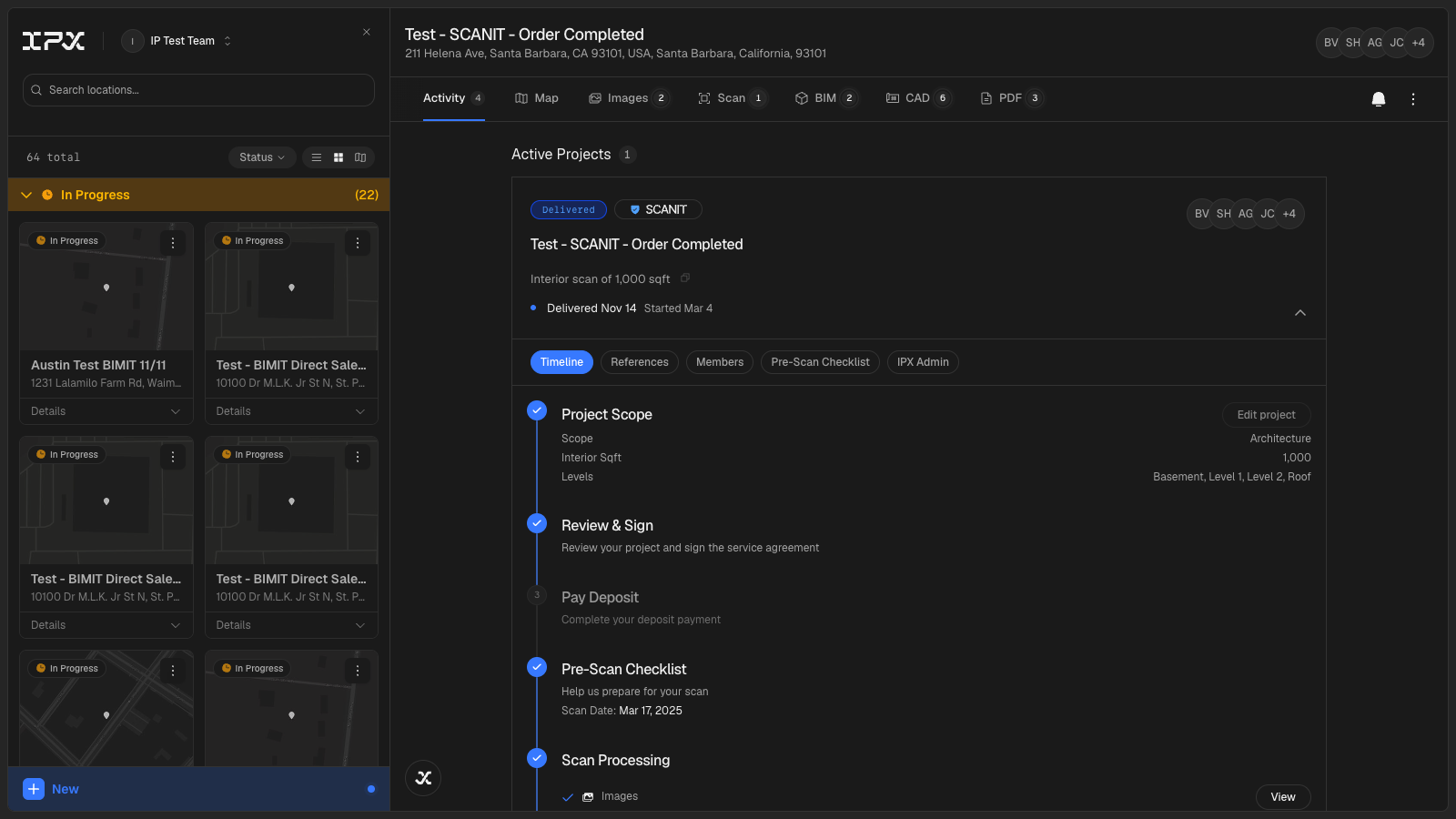Open options menu on Austin Test BIMIT card

(x=173, y=243)
